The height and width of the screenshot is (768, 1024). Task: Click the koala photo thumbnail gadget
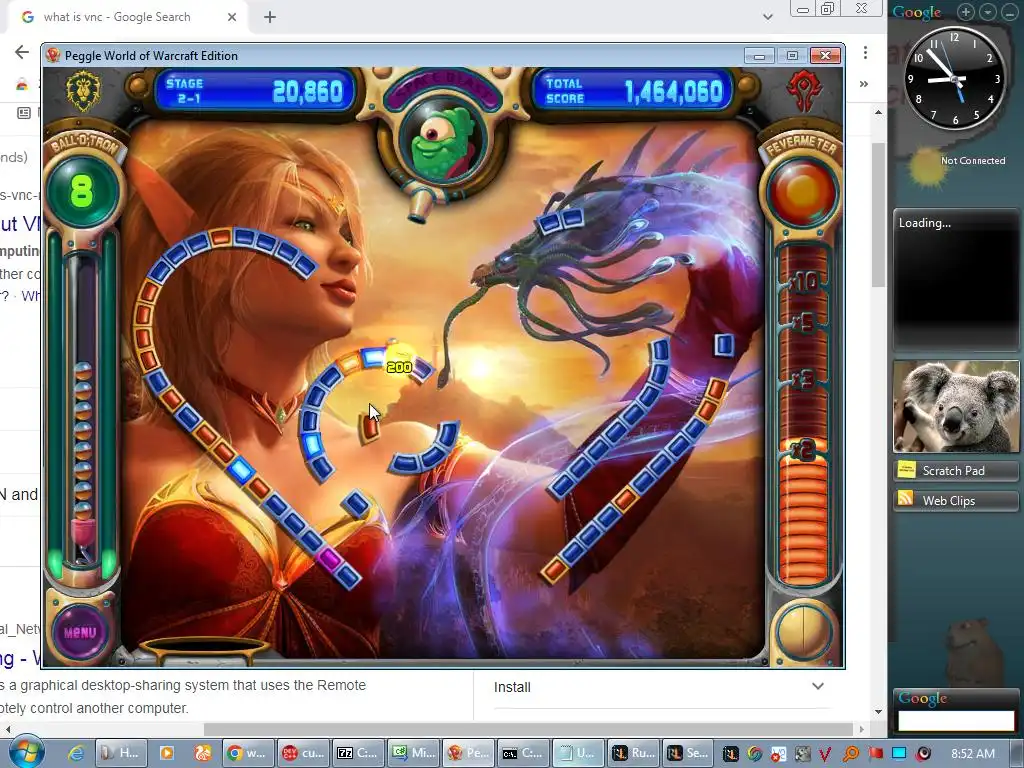pos(956,406)
